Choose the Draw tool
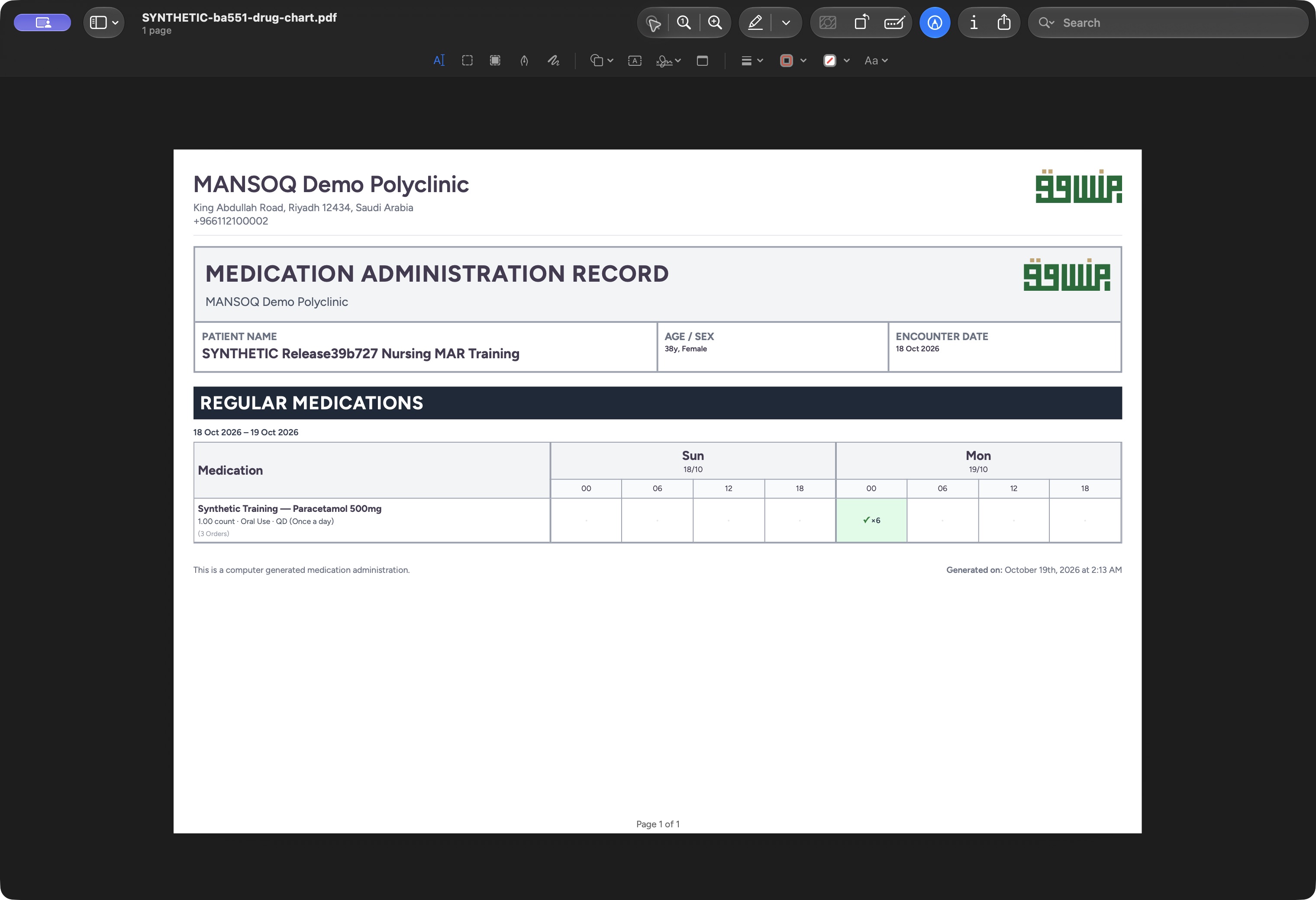The image size is (1316, 900). coord(553,61)
